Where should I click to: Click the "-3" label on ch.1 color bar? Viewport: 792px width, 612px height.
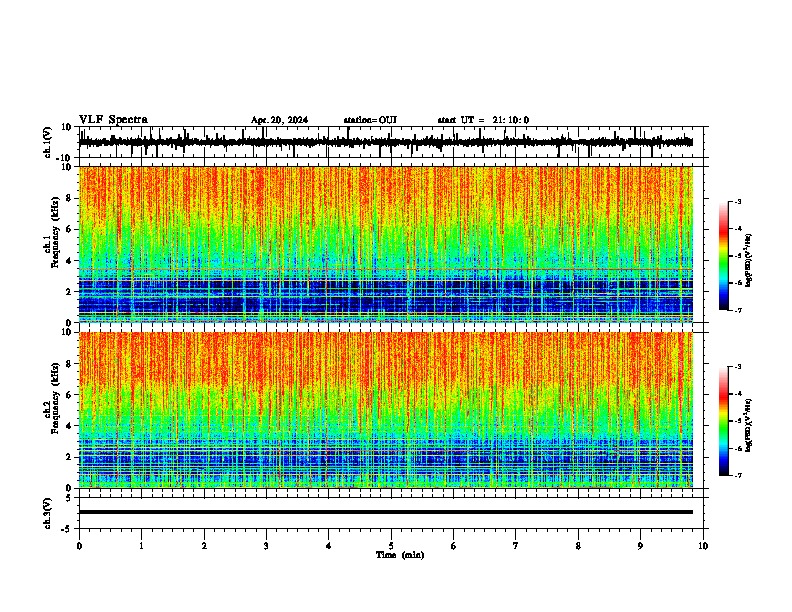(737, 201)
